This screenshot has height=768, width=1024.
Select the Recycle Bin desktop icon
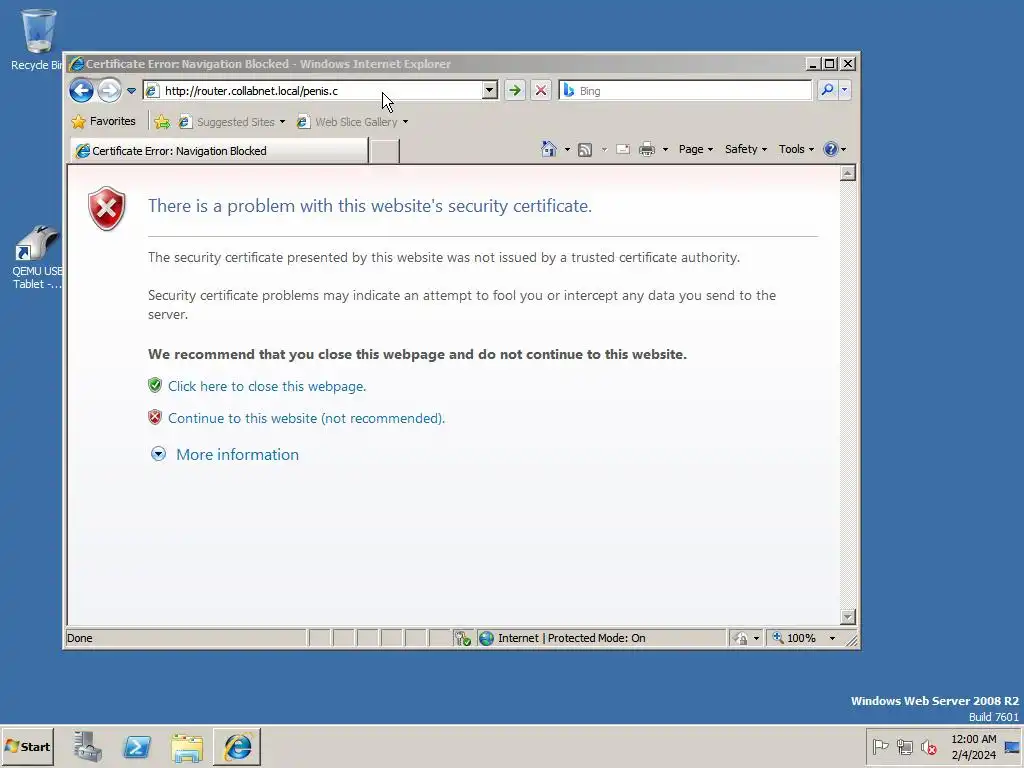coord(37,39)
